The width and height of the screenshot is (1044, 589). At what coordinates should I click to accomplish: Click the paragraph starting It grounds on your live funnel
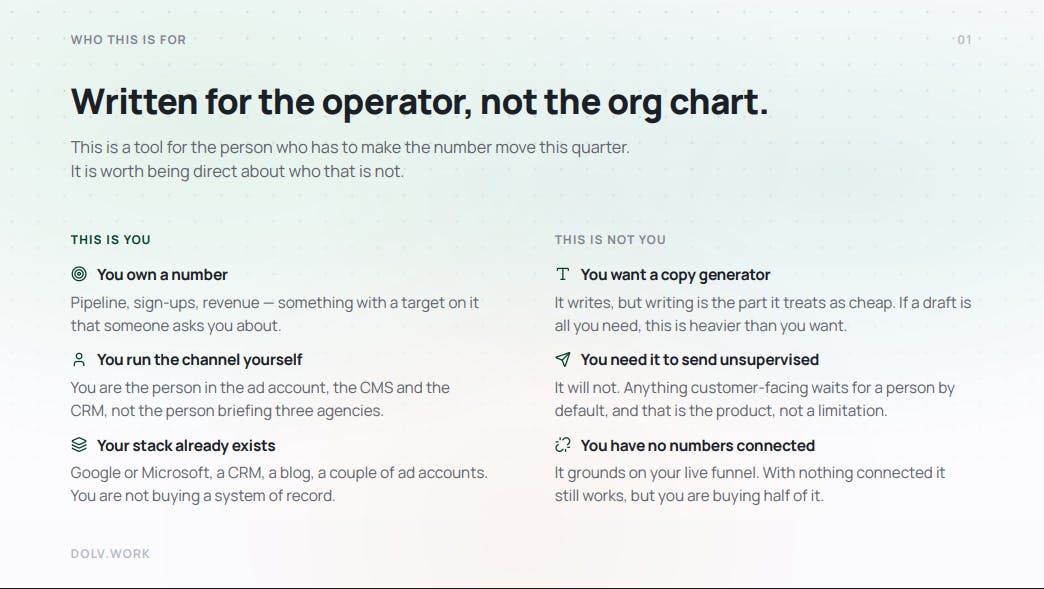(750, 485)
